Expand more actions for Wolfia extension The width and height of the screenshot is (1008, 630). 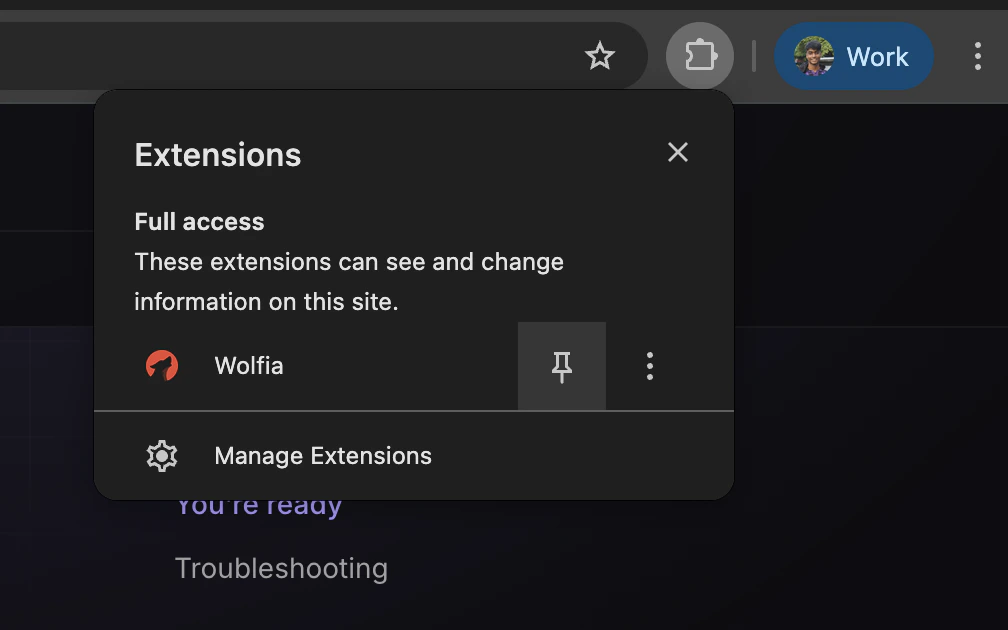tap(650, 366)
